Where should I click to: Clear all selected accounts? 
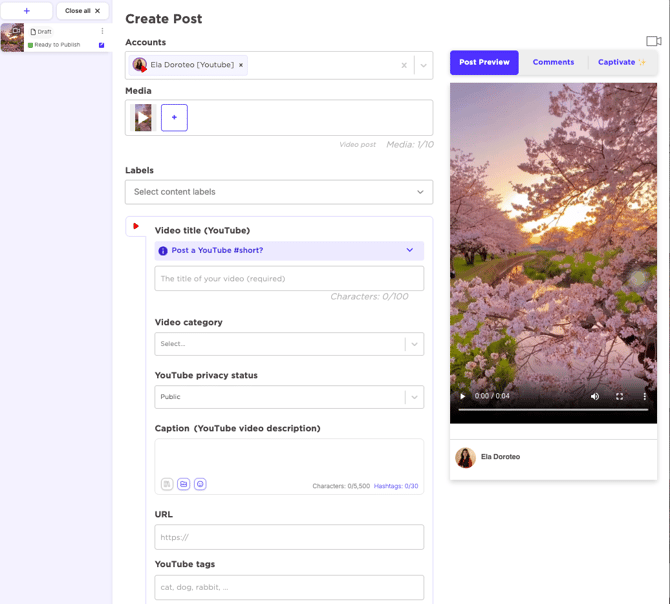pos(404,65)
